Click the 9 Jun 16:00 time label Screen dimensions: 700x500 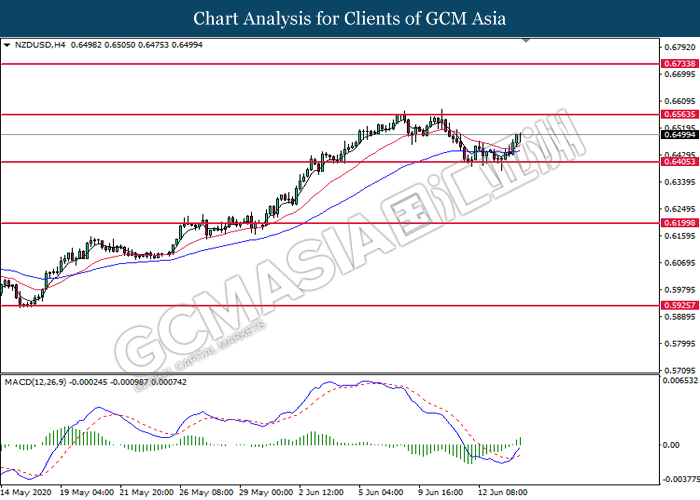click(x=441, y=492)
